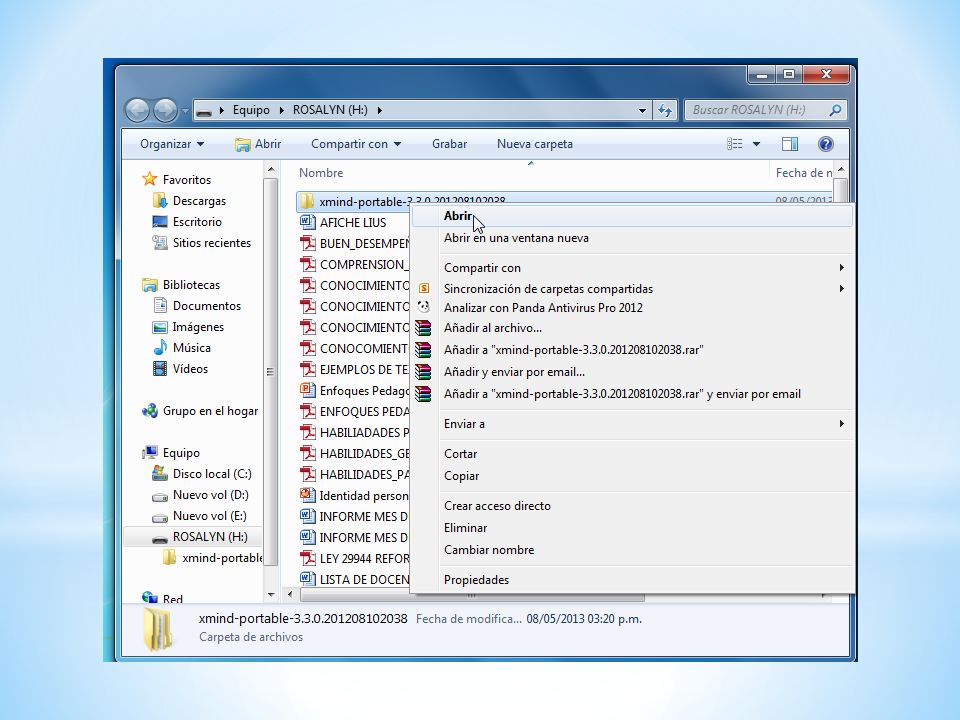Choose Abrir en una ventana nueva

632,238
